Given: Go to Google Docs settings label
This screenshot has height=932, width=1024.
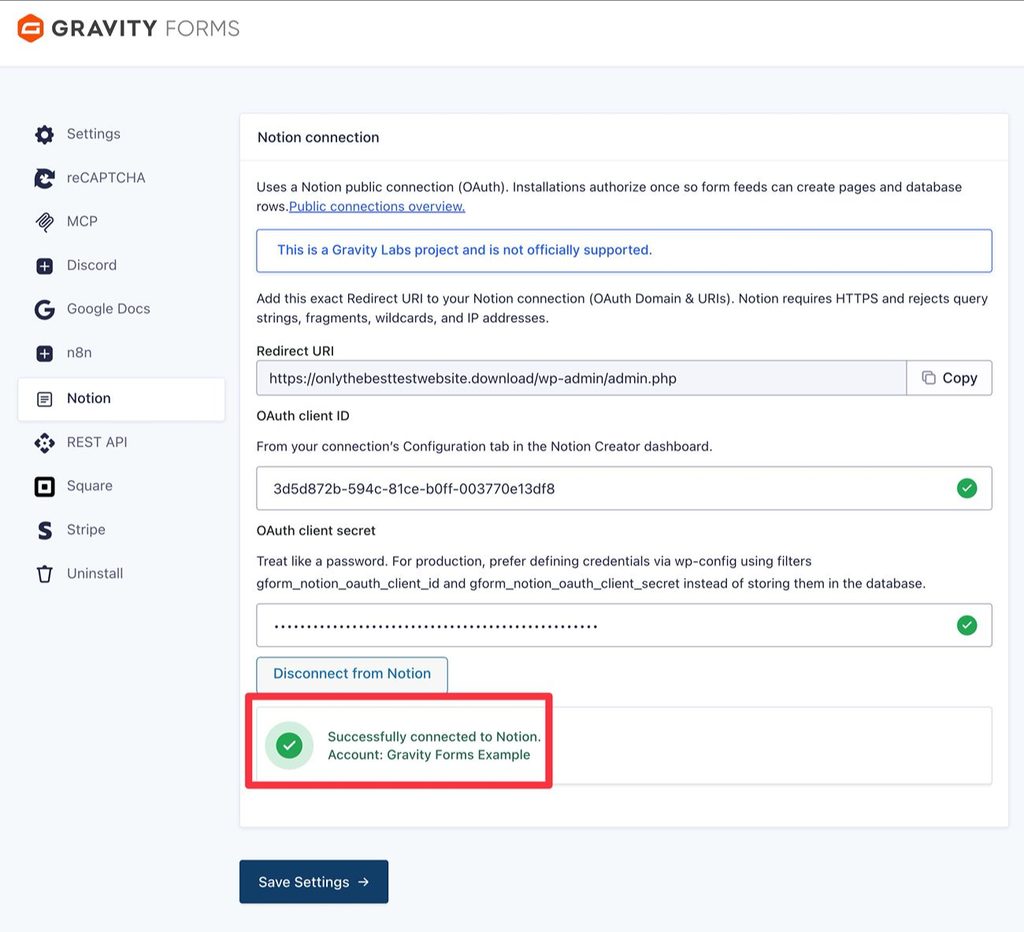Looking at the screenshot, I should coord(108,309).
